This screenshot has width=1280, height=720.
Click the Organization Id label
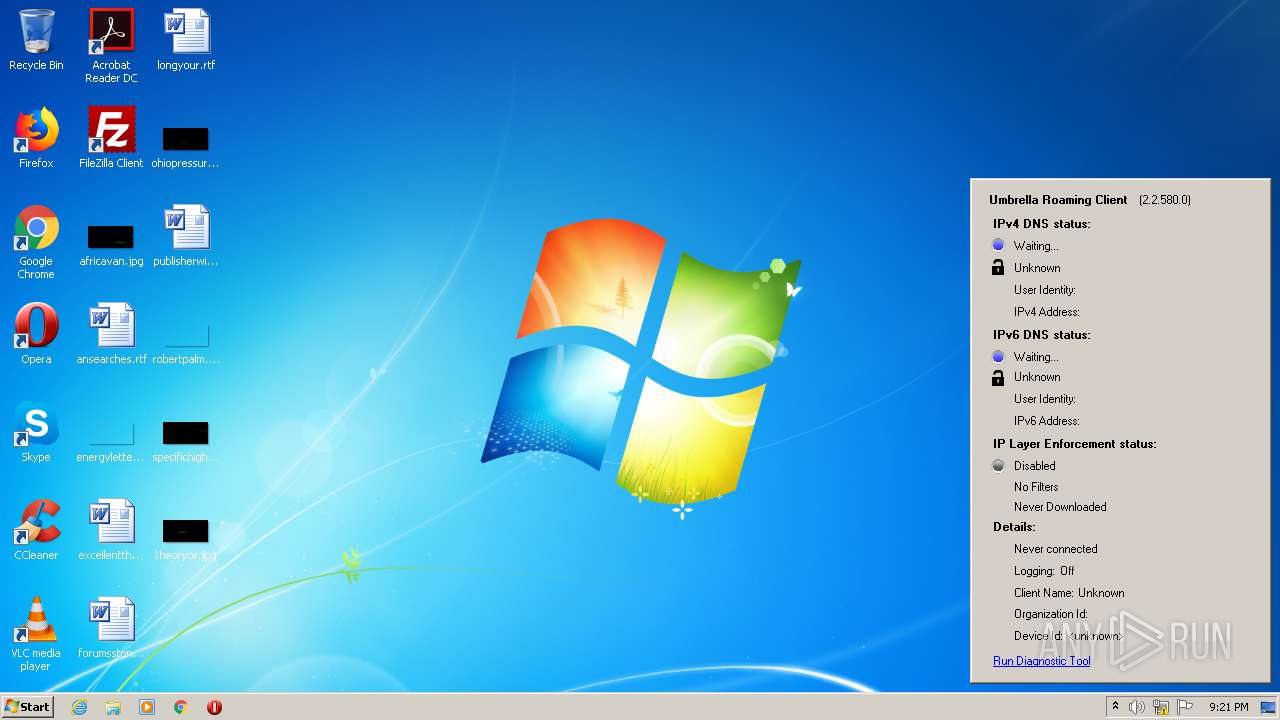point(1051,614)
